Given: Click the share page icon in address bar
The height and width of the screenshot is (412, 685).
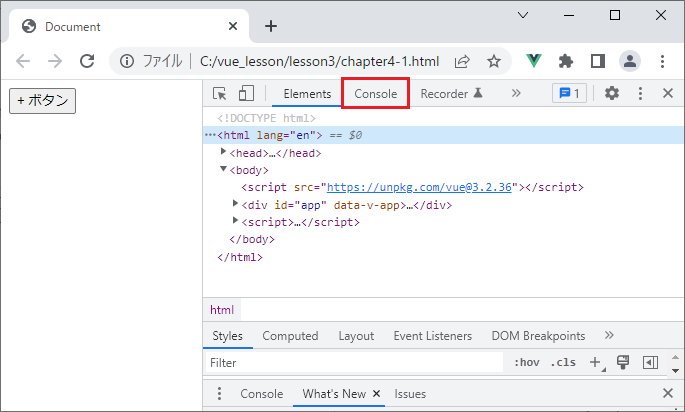Looking at the screenshot, I should click(x=462, y=61).
